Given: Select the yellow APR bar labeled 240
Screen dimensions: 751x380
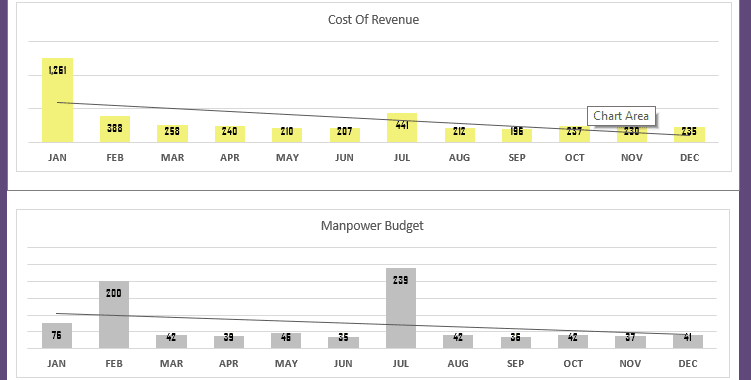Looking at the screenshot, I should coord(229,134).
